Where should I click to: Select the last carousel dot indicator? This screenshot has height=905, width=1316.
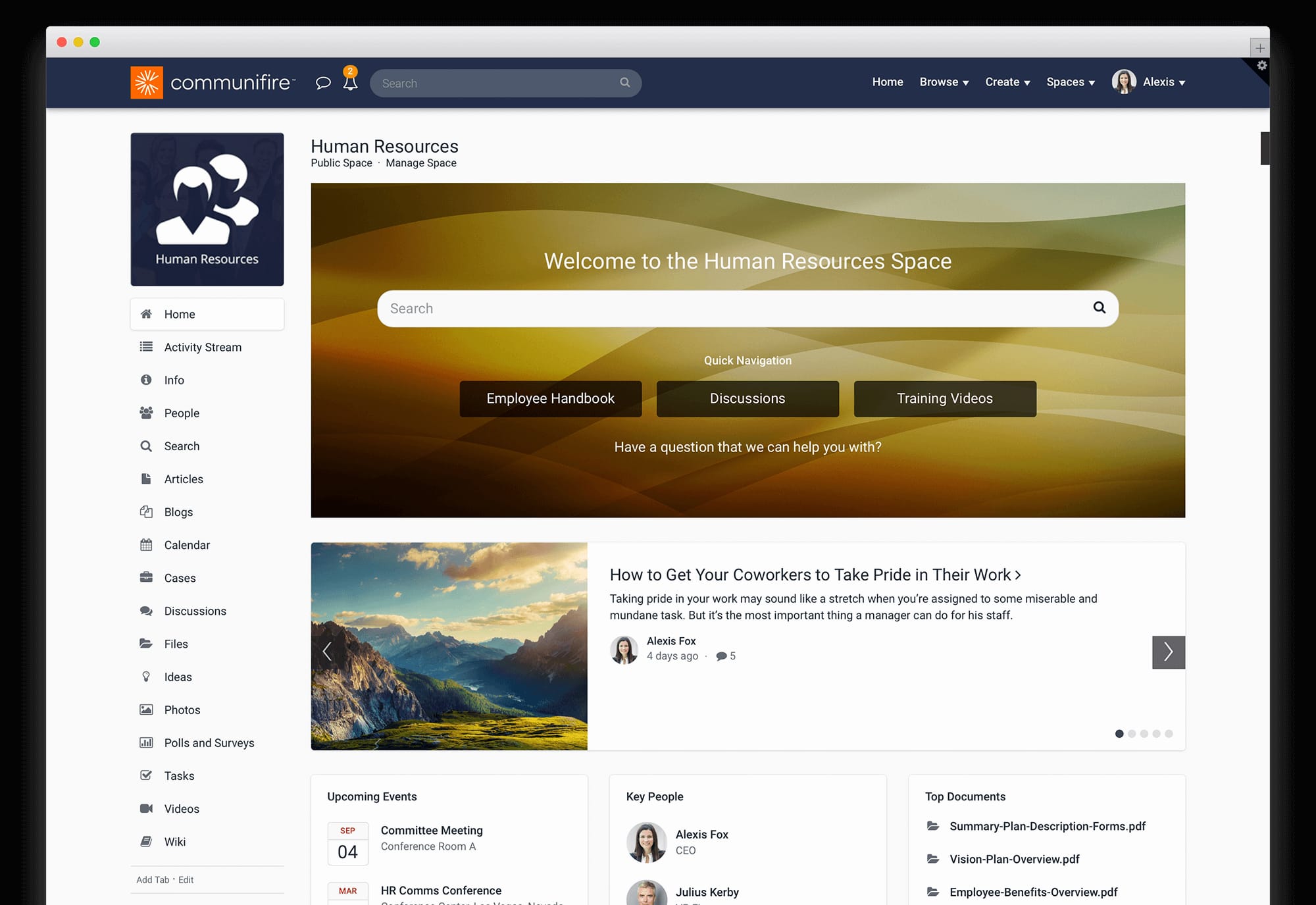tap(1169, 733)
